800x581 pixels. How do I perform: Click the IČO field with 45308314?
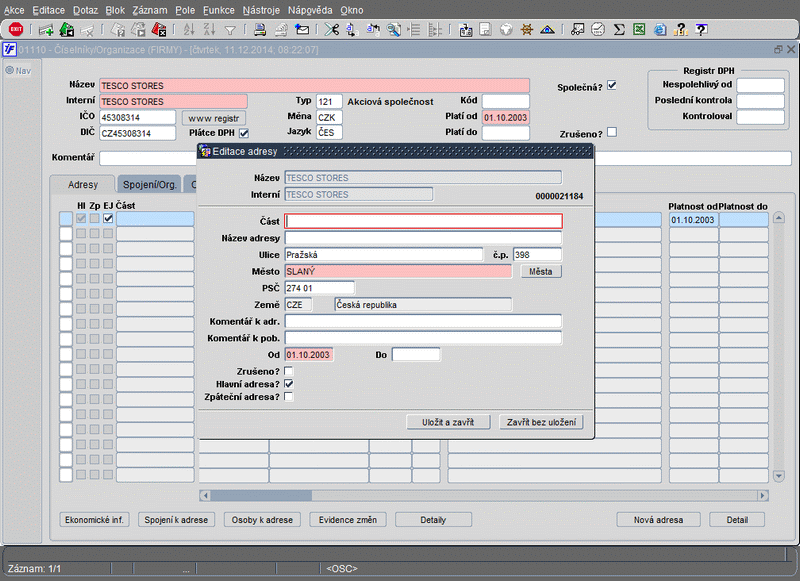(137, 118)
